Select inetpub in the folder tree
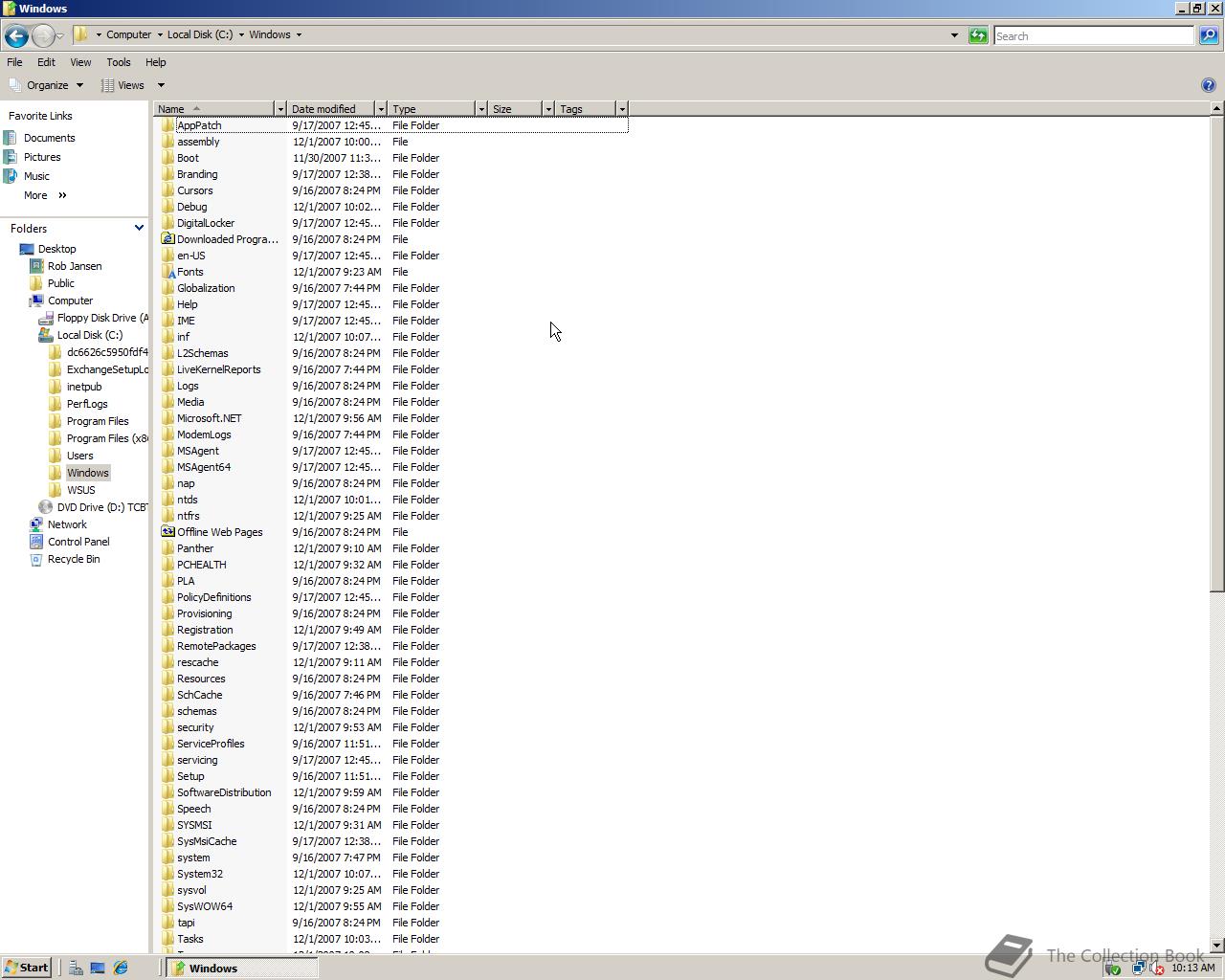This screenshot has width=1225, height=980. click(x=84, y=387)
